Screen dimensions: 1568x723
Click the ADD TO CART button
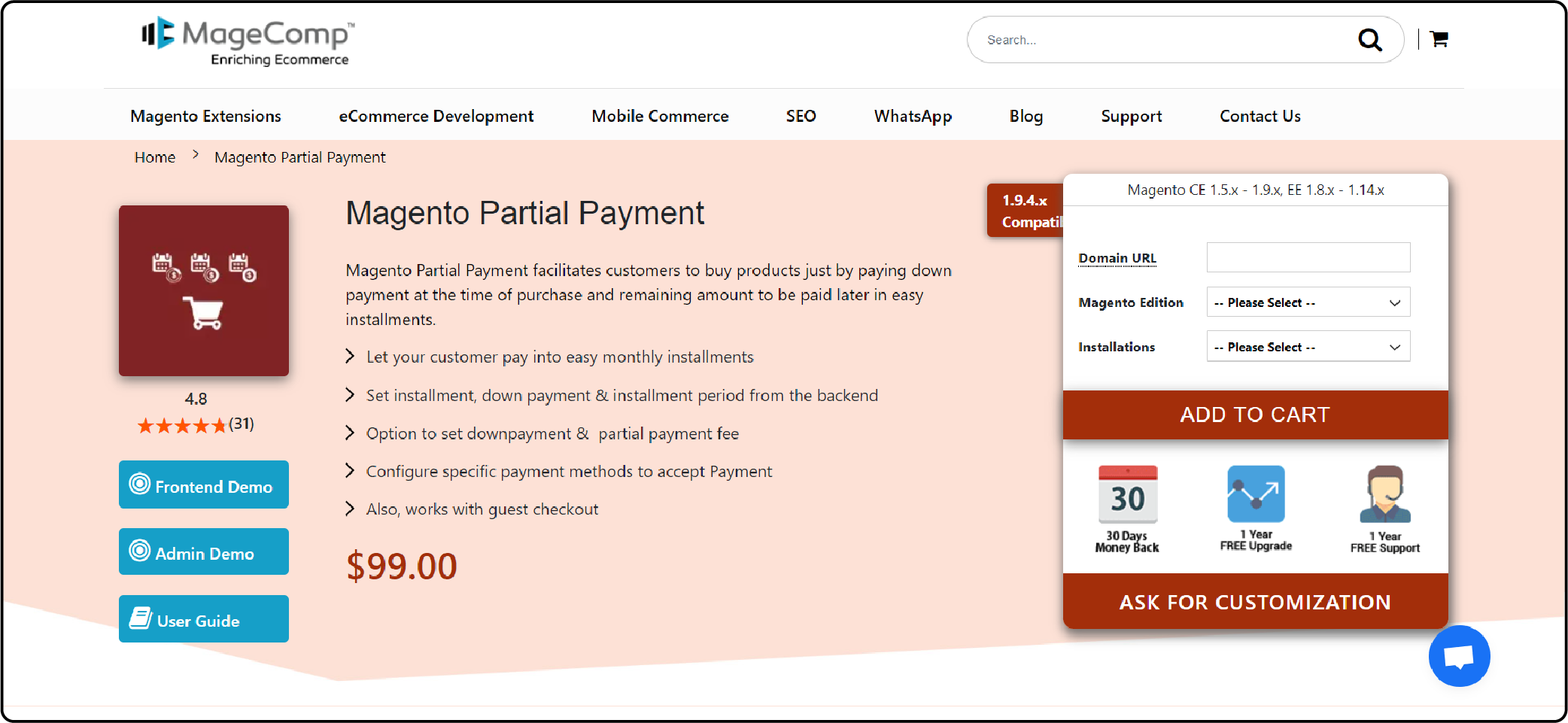(x=1255, y=415)
